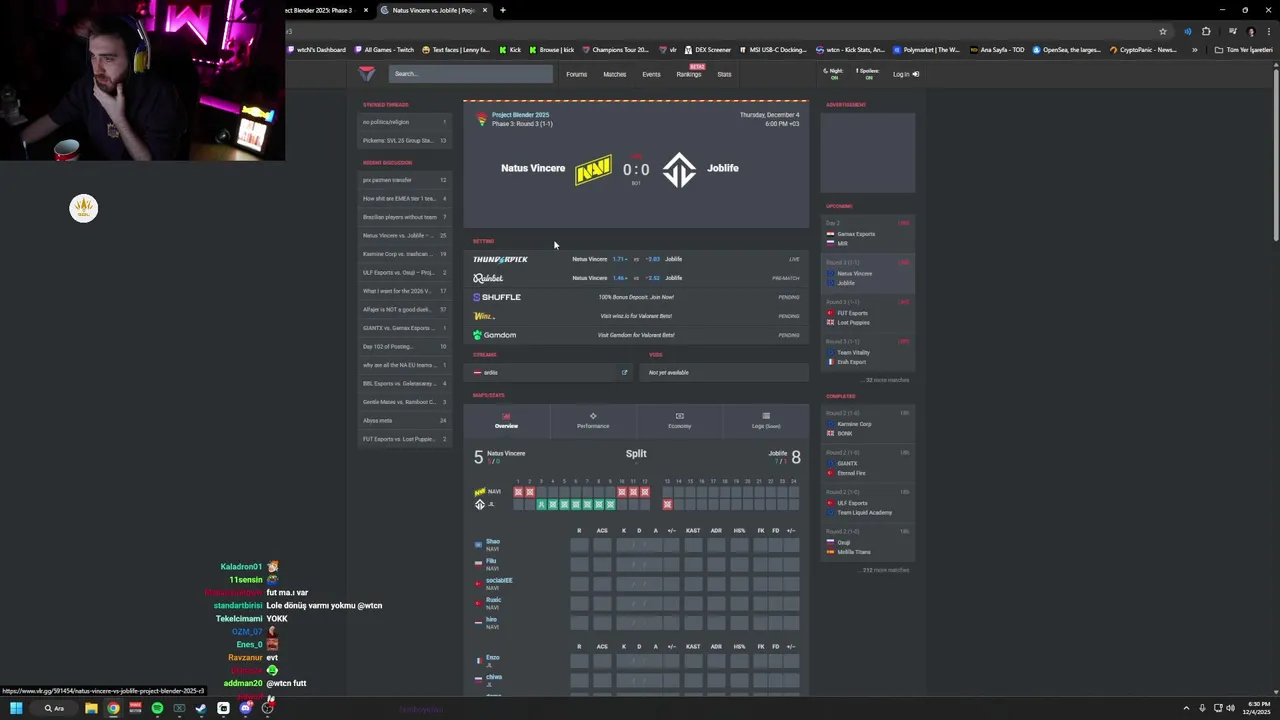
Task: Open the Gamdom betting logo
Action: click(494, 335)
